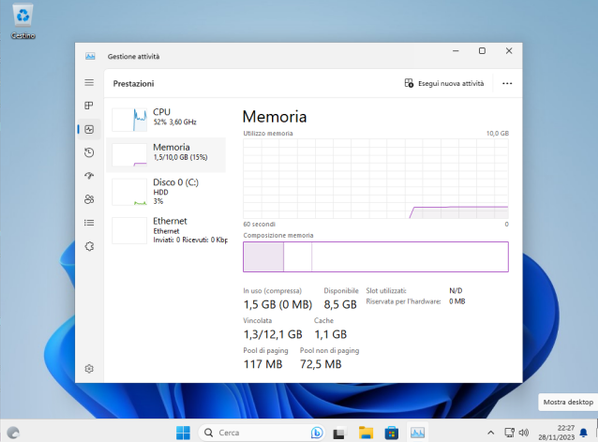
Task: Open the Details list icon in sidebar
Action: [89, 223]
